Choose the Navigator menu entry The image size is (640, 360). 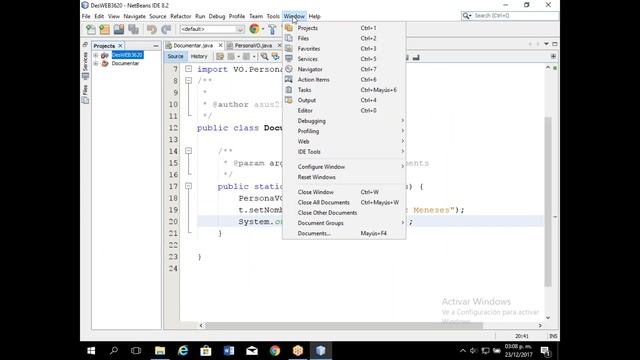(x=344, y=69)
